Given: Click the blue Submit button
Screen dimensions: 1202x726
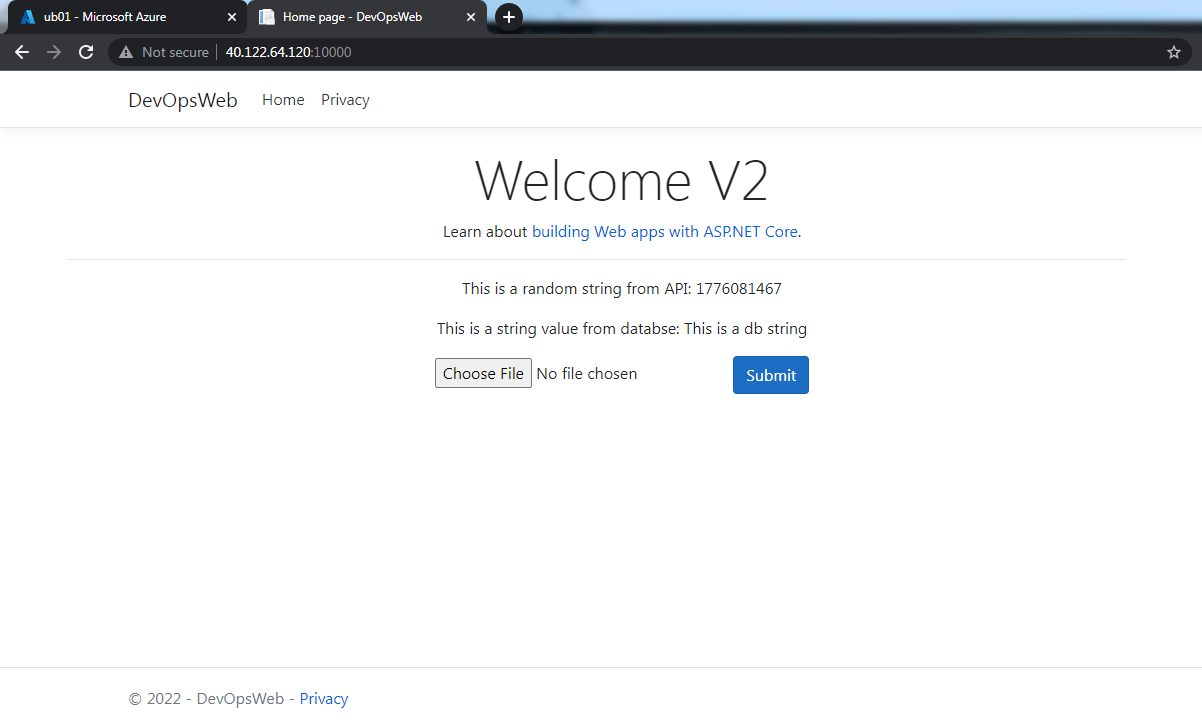Looking at the screenshot, I should [x=771, y=375].
